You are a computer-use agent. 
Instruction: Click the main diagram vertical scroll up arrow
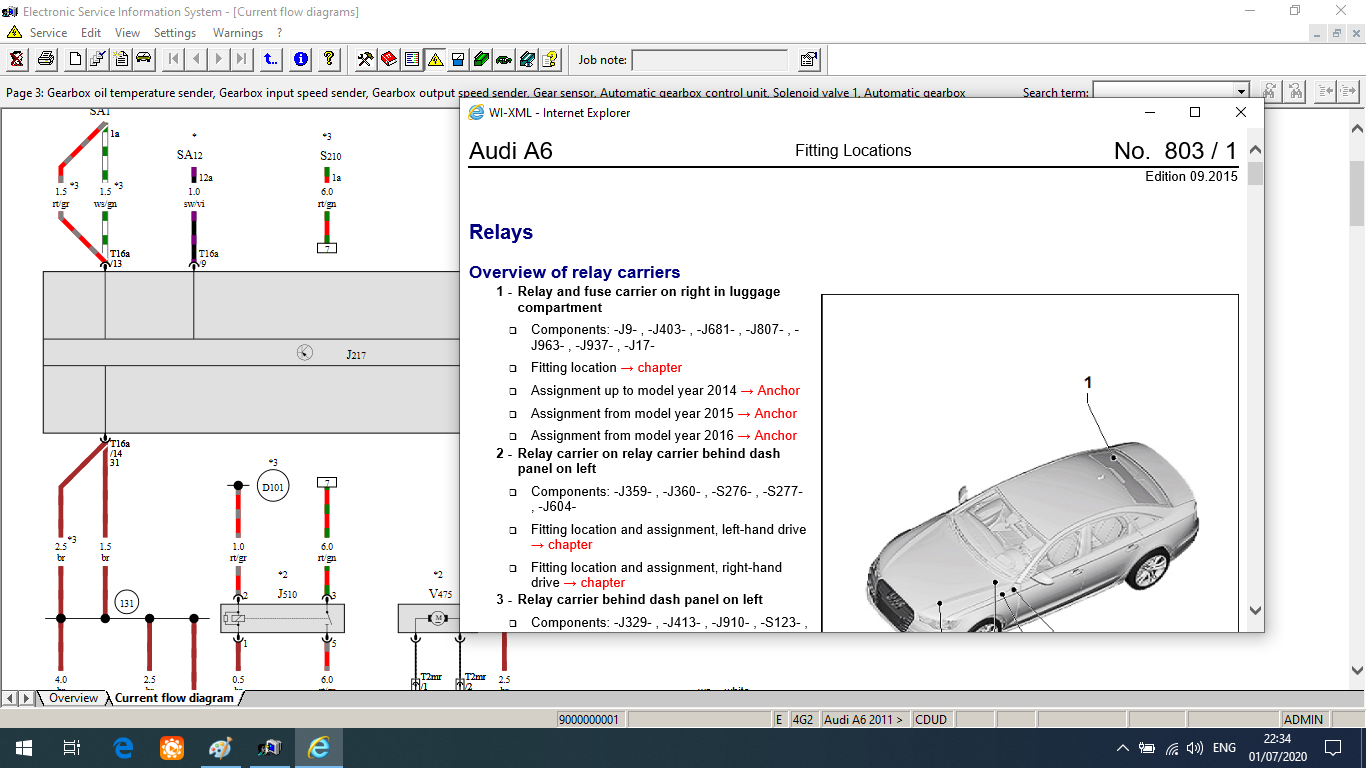coord(1357,129)
